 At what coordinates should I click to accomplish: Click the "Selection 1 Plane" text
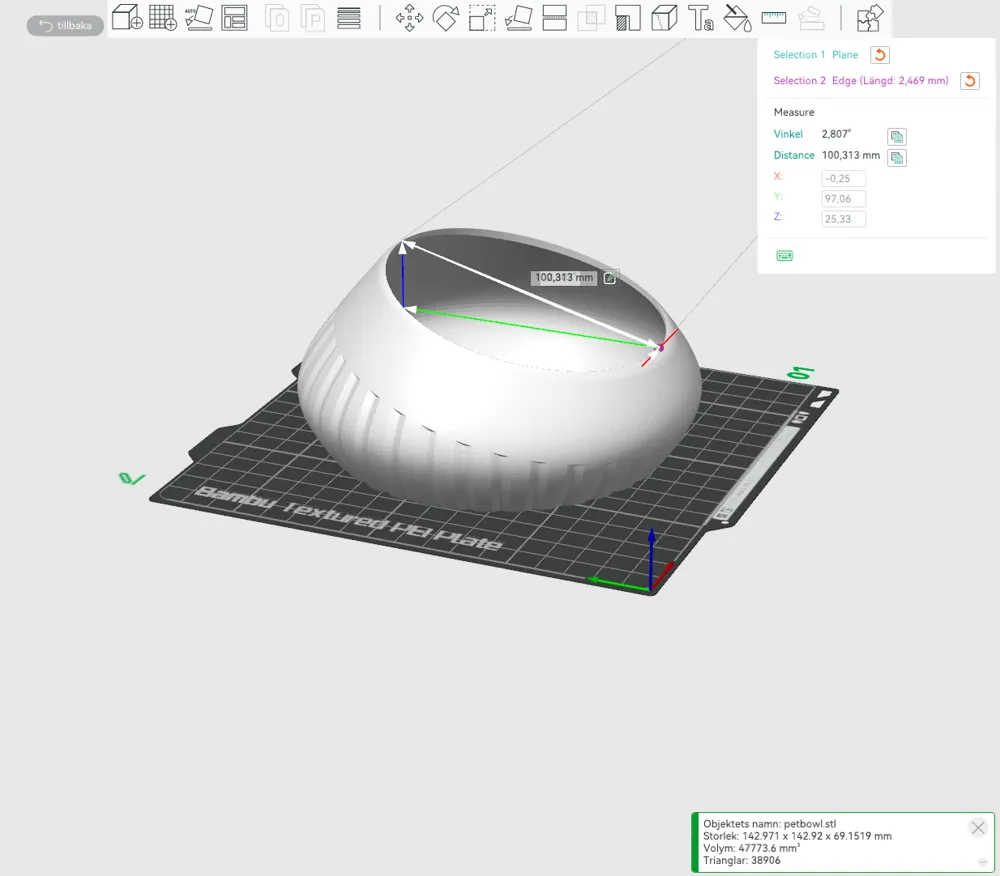(x=816, y=55)
